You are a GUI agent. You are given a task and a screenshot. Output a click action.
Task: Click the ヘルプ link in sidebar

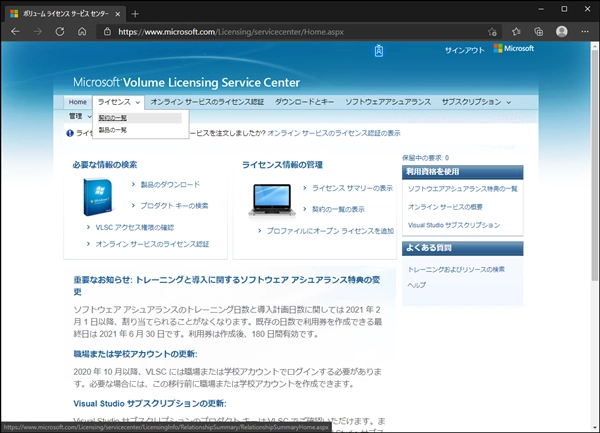click(416, 285)
